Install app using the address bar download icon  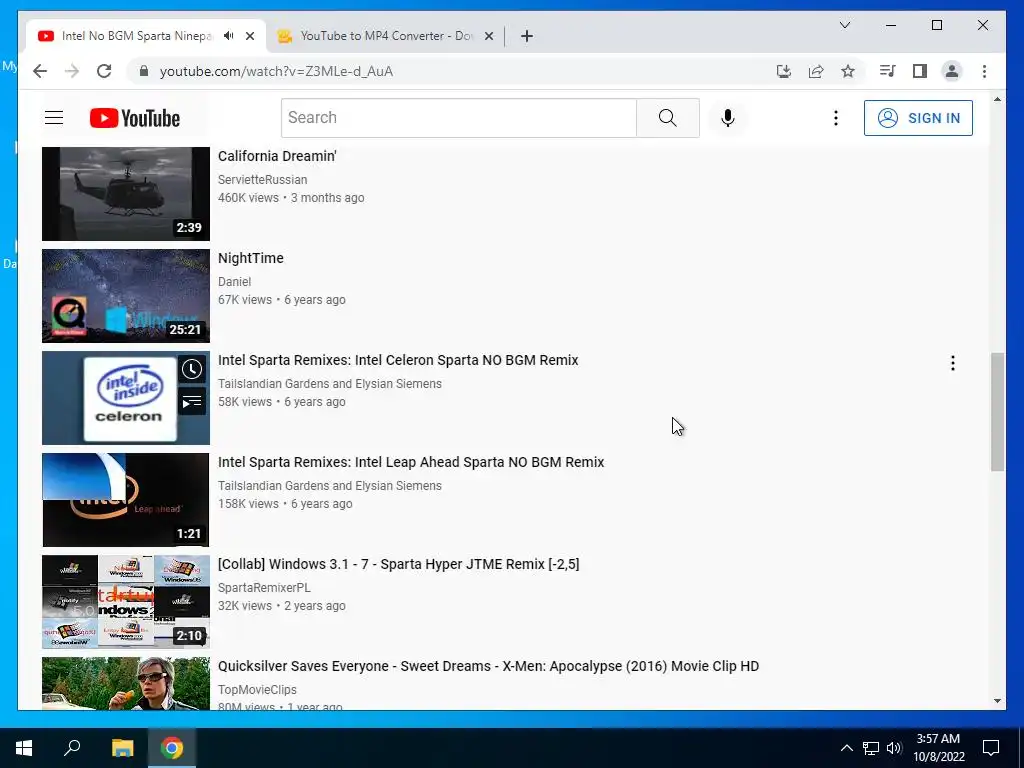pyautogui.click(x=784, y=71)
